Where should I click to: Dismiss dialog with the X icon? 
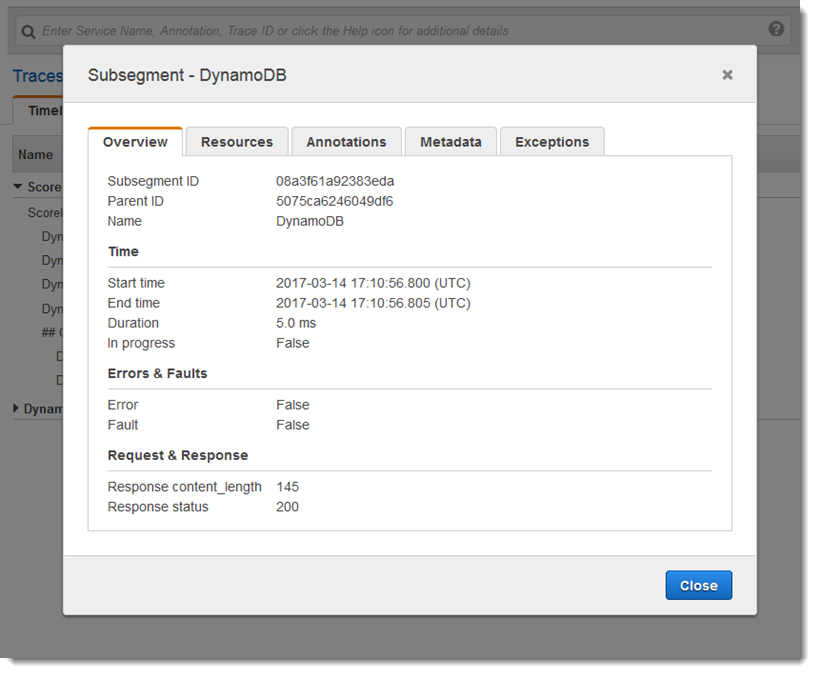(727, 75)
